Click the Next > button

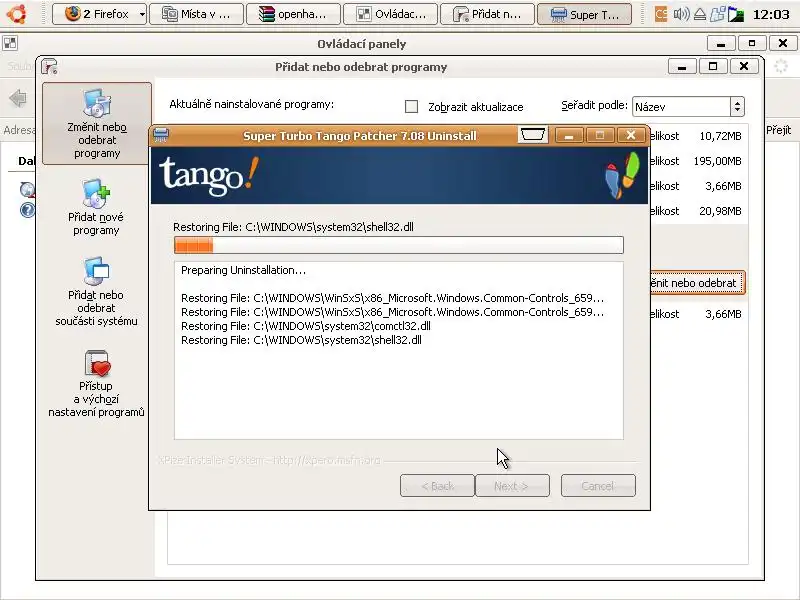click(x=512, y=486)
